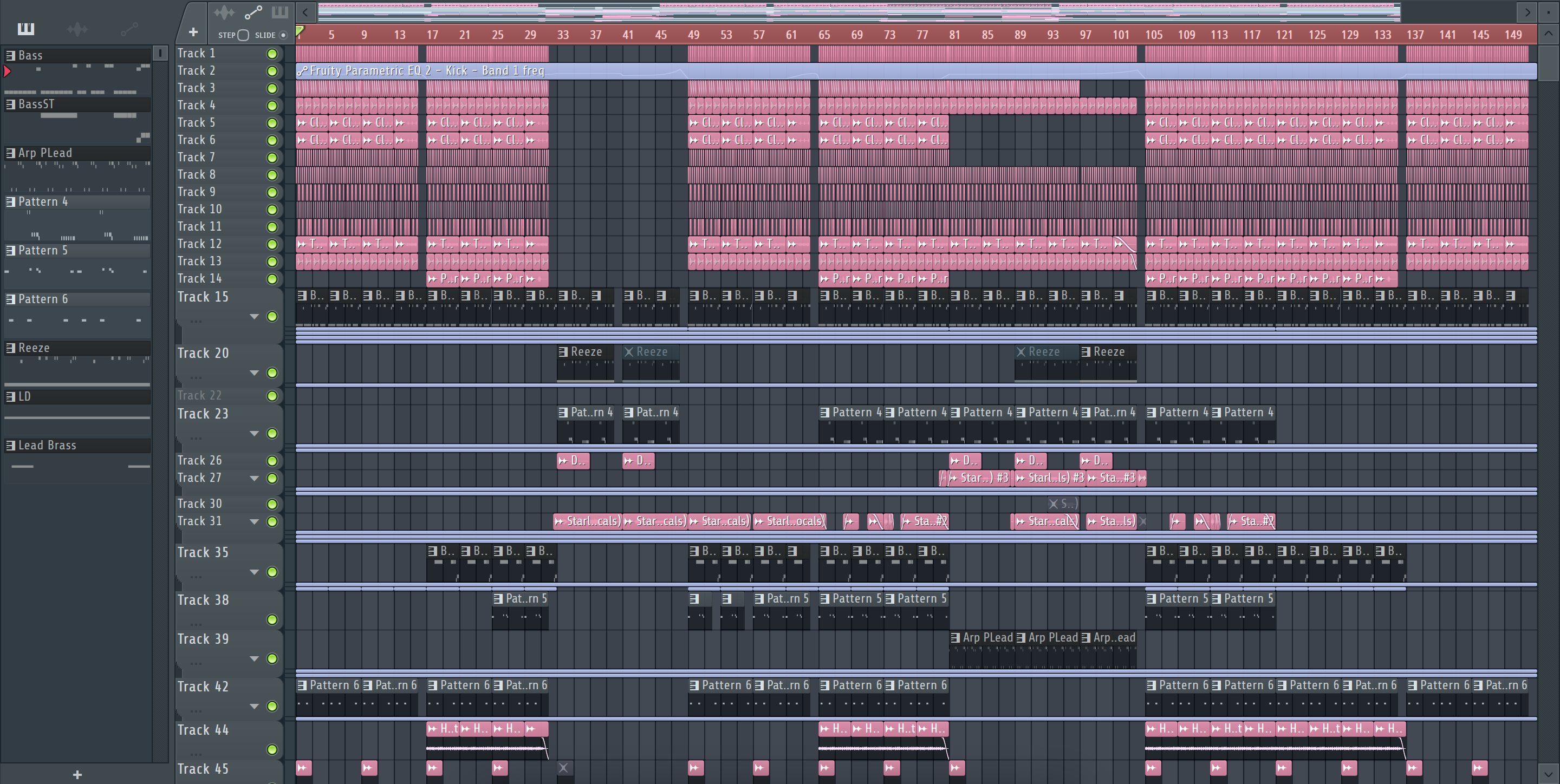This screenshot has width=1560, height=784.
Task: Collapse Track 35 group arrow
Action: click(255, 572)
